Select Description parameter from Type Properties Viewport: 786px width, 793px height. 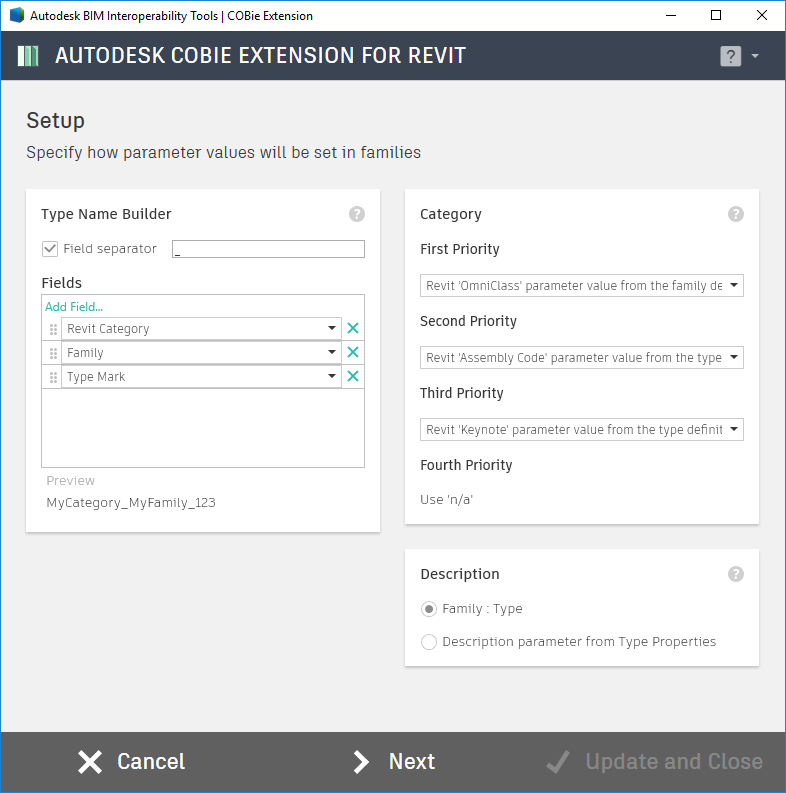pyautogui.click(x=429, y=642)
